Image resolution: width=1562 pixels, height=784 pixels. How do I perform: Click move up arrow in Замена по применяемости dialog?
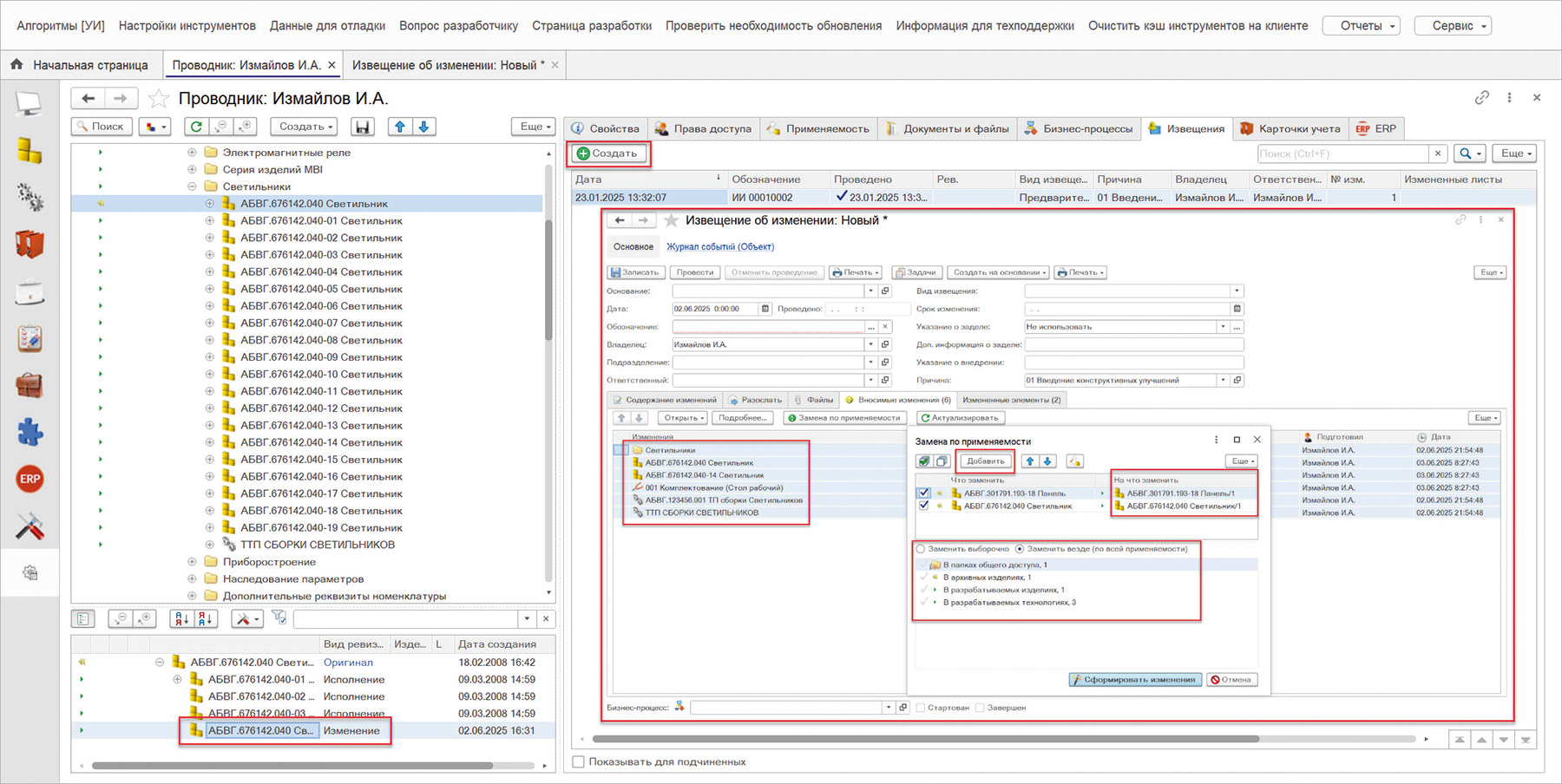[x=1030, y=461]
